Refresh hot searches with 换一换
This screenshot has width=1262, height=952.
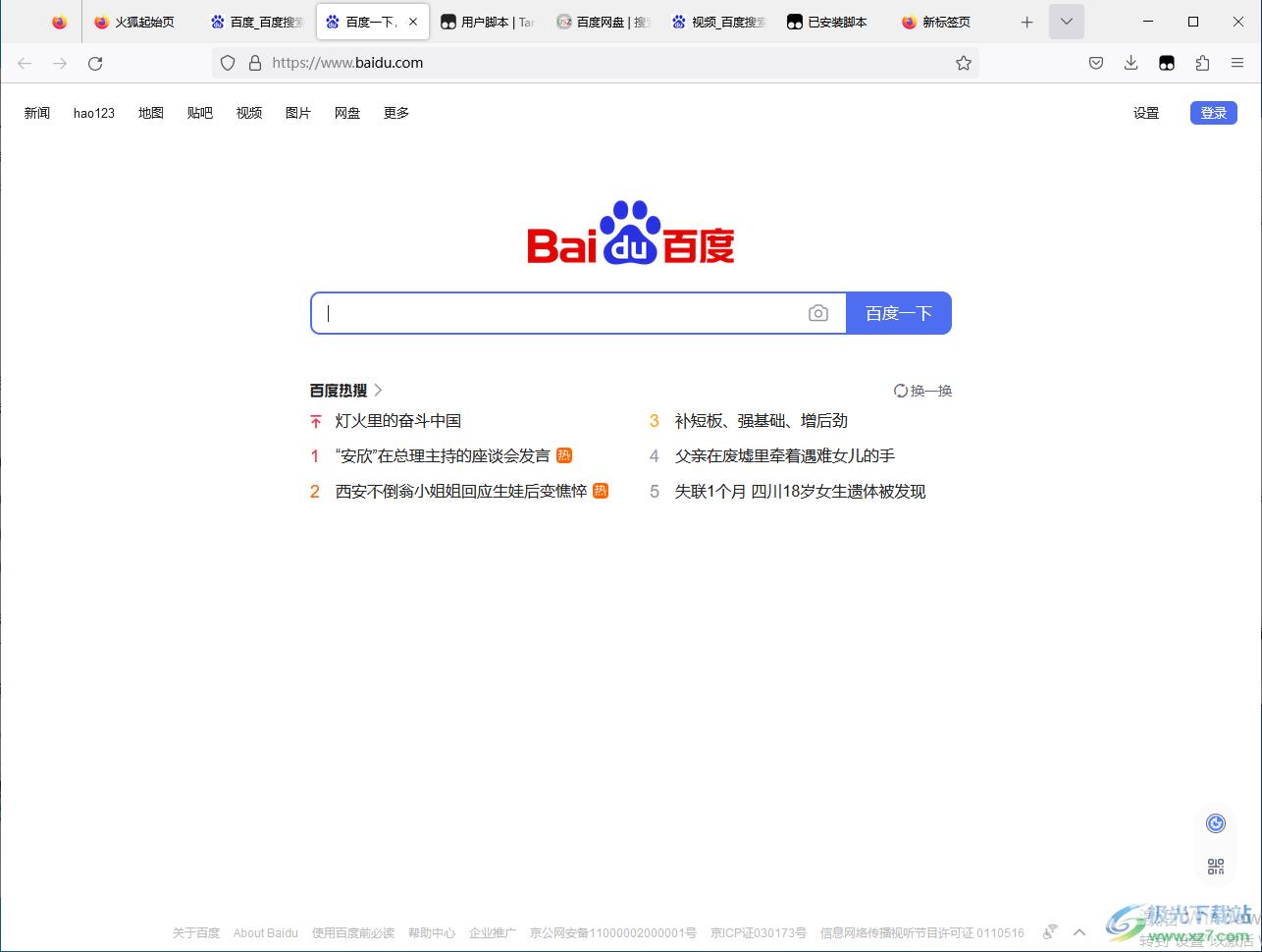point(922,391)
